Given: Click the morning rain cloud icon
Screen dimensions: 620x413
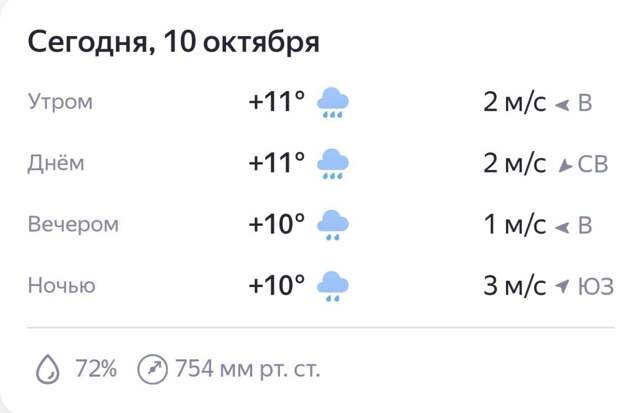Looking at the screenshot, I should tap(332, 103).
